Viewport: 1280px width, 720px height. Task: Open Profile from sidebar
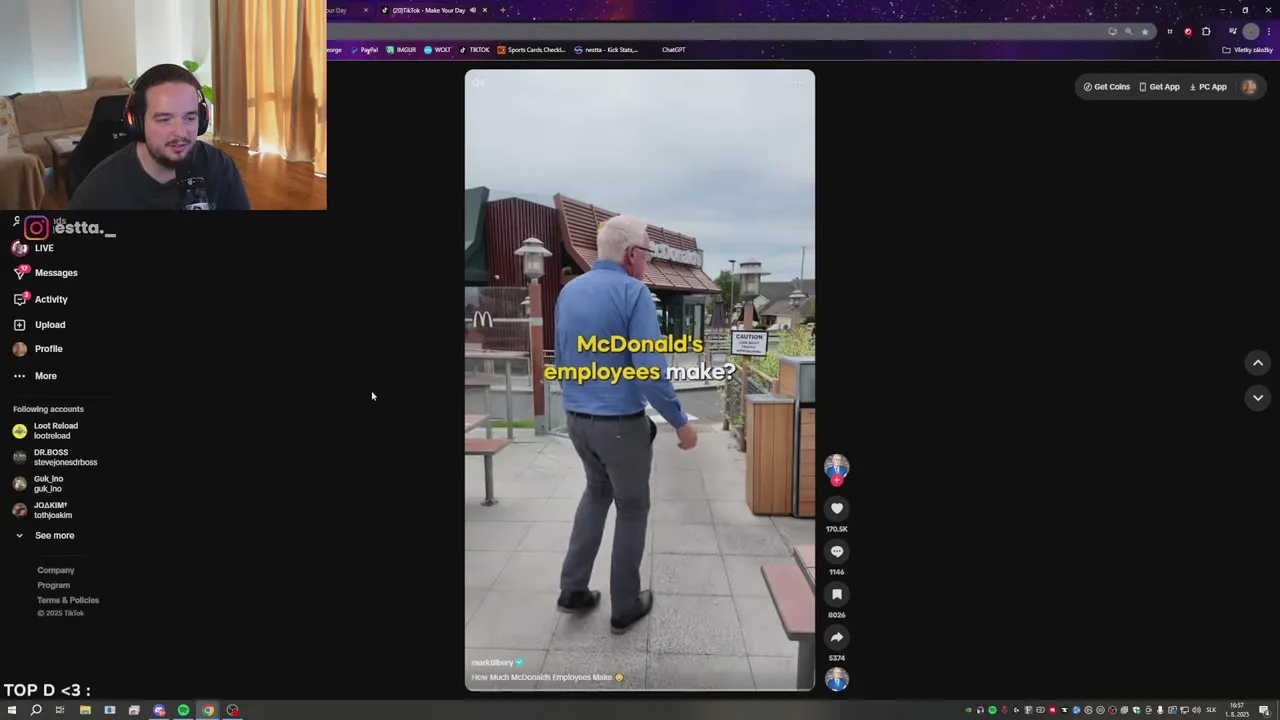(x=37, y=349)
